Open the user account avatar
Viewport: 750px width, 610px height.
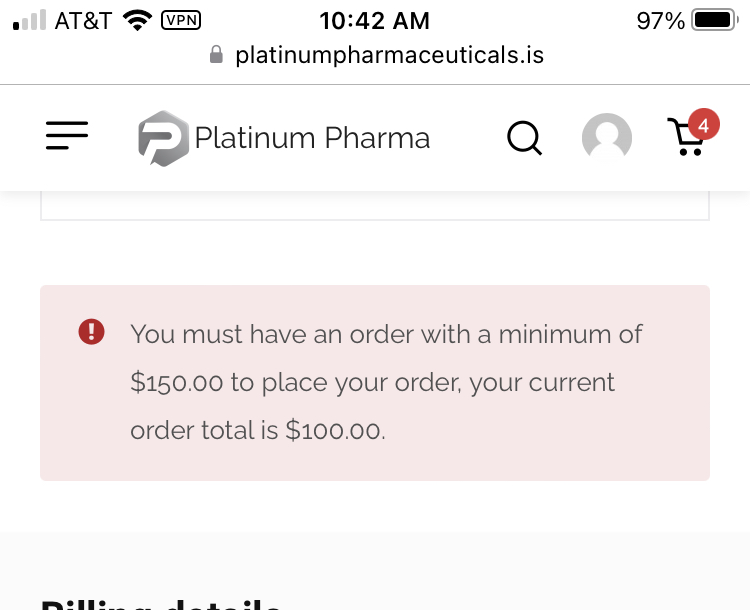point(607,137)
